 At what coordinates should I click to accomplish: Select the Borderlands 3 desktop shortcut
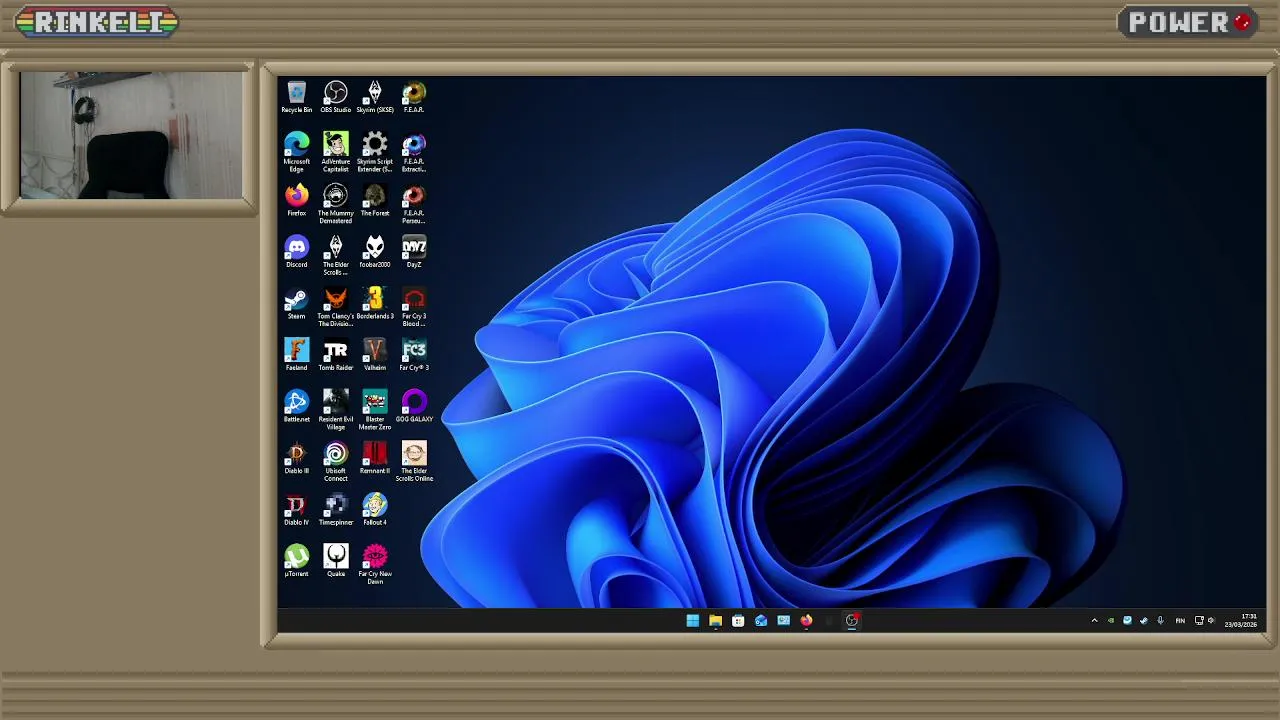[375, 304]
